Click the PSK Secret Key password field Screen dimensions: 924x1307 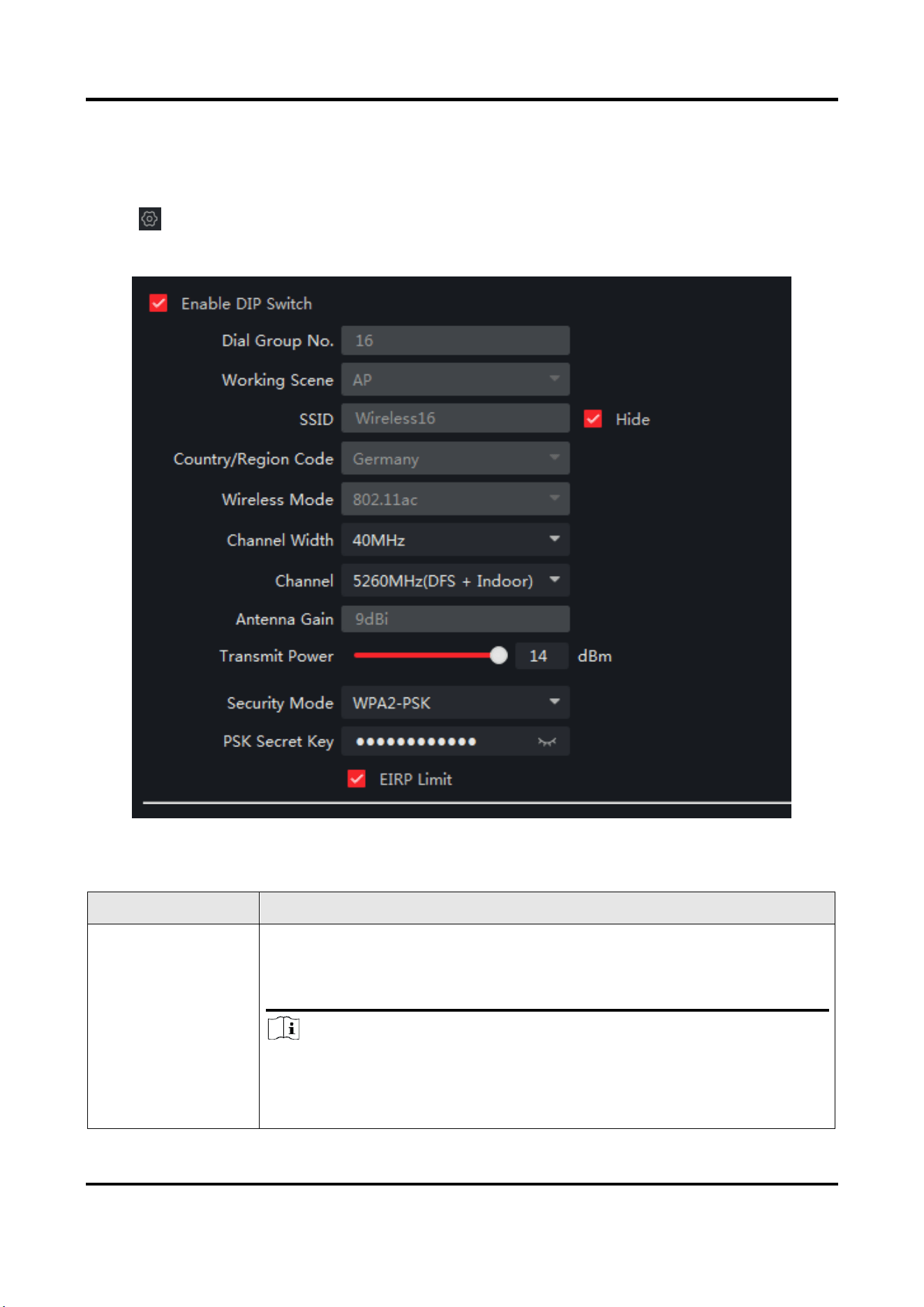(455, 741)
